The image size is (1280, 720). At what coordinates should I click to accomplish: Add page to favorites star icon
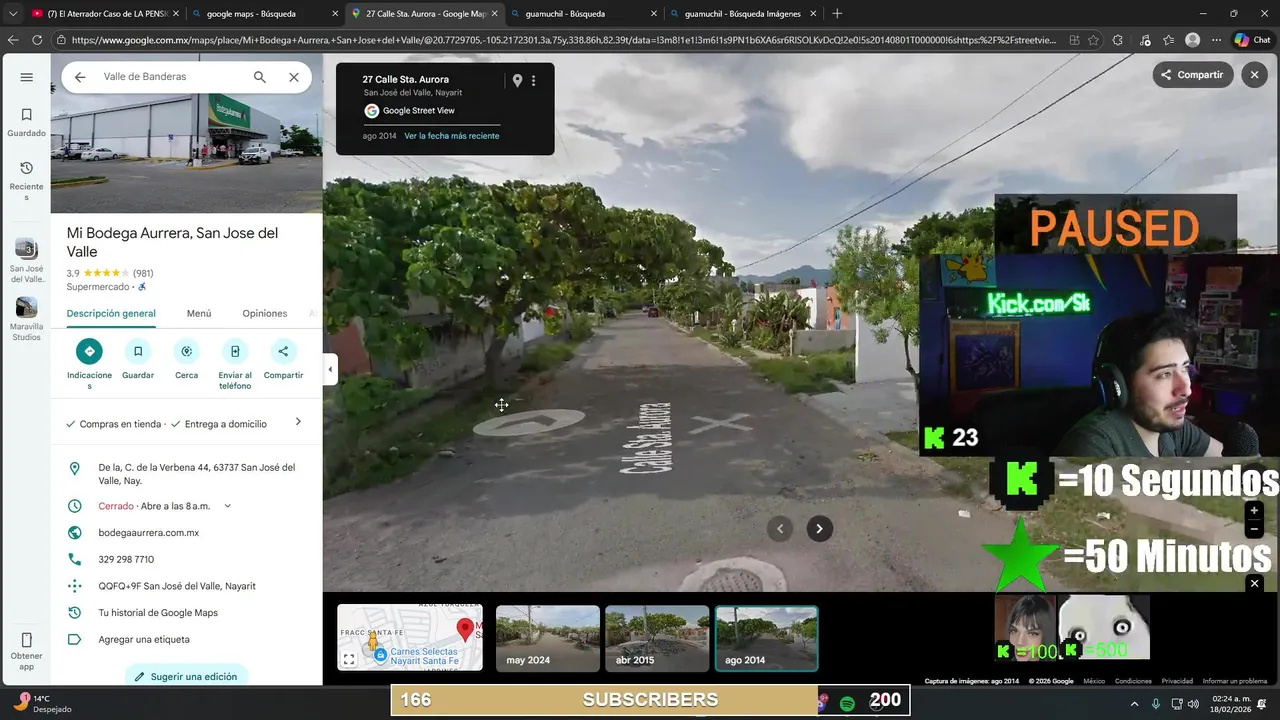click(1093, 40)
